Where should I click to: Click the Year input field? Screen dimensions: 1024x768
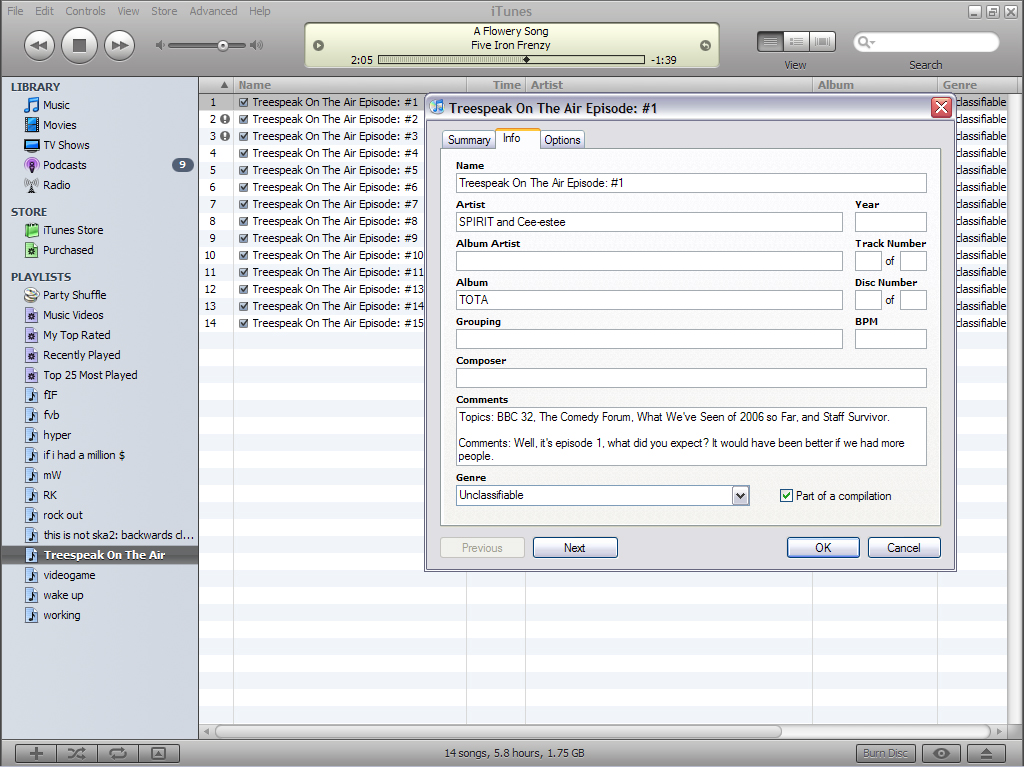coord(891,222)
